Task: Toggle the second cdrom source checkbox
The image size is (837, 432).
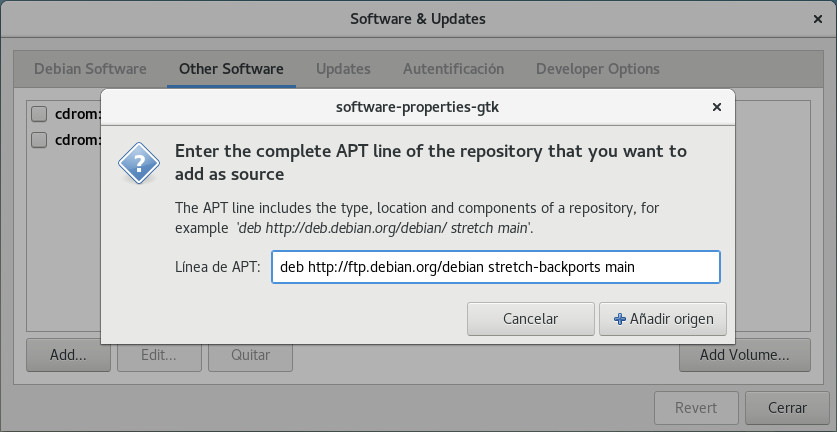Action: (39, 140)
